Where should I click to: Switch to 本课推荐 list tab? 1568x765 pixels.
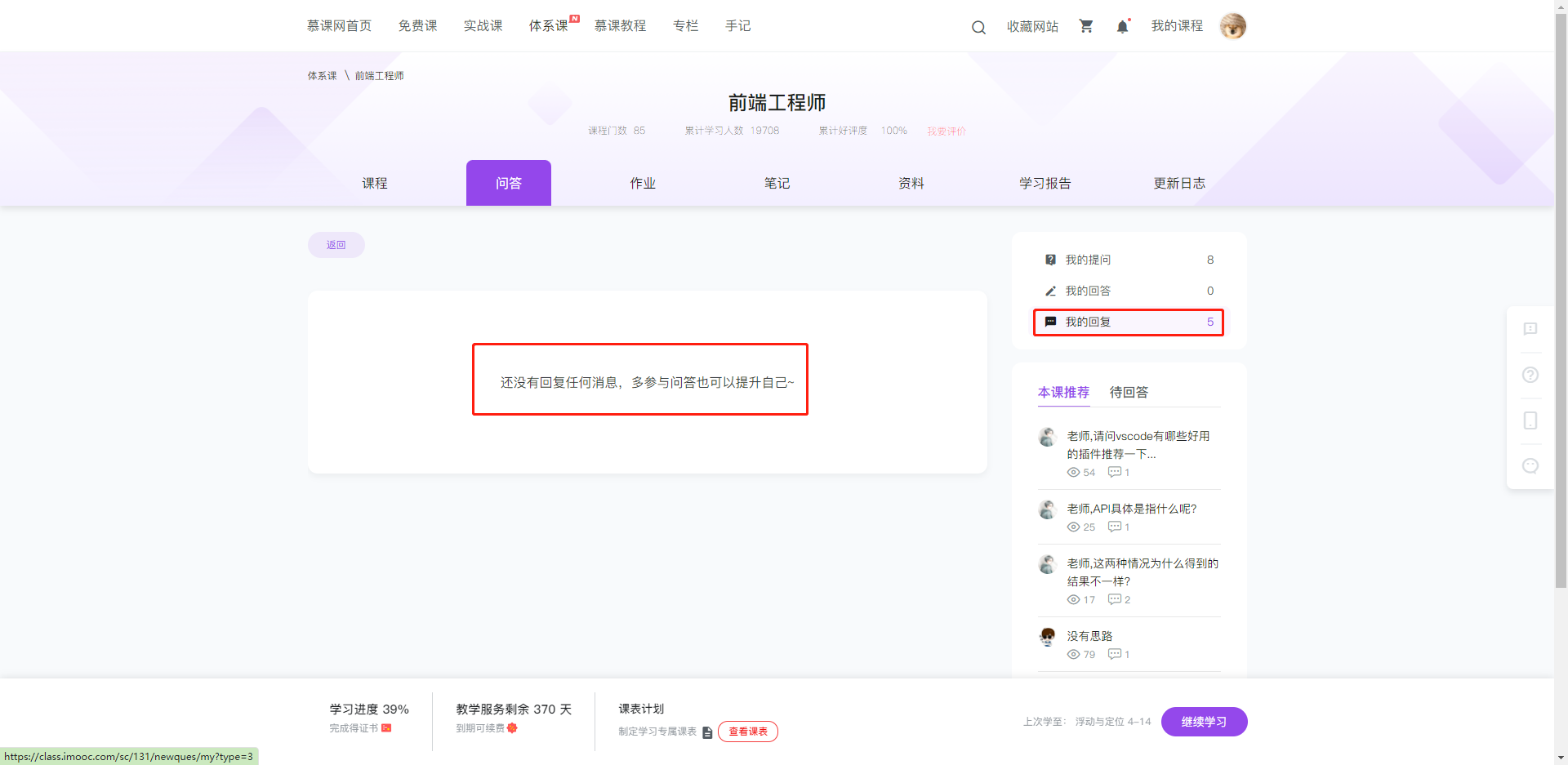(1063, 393)
